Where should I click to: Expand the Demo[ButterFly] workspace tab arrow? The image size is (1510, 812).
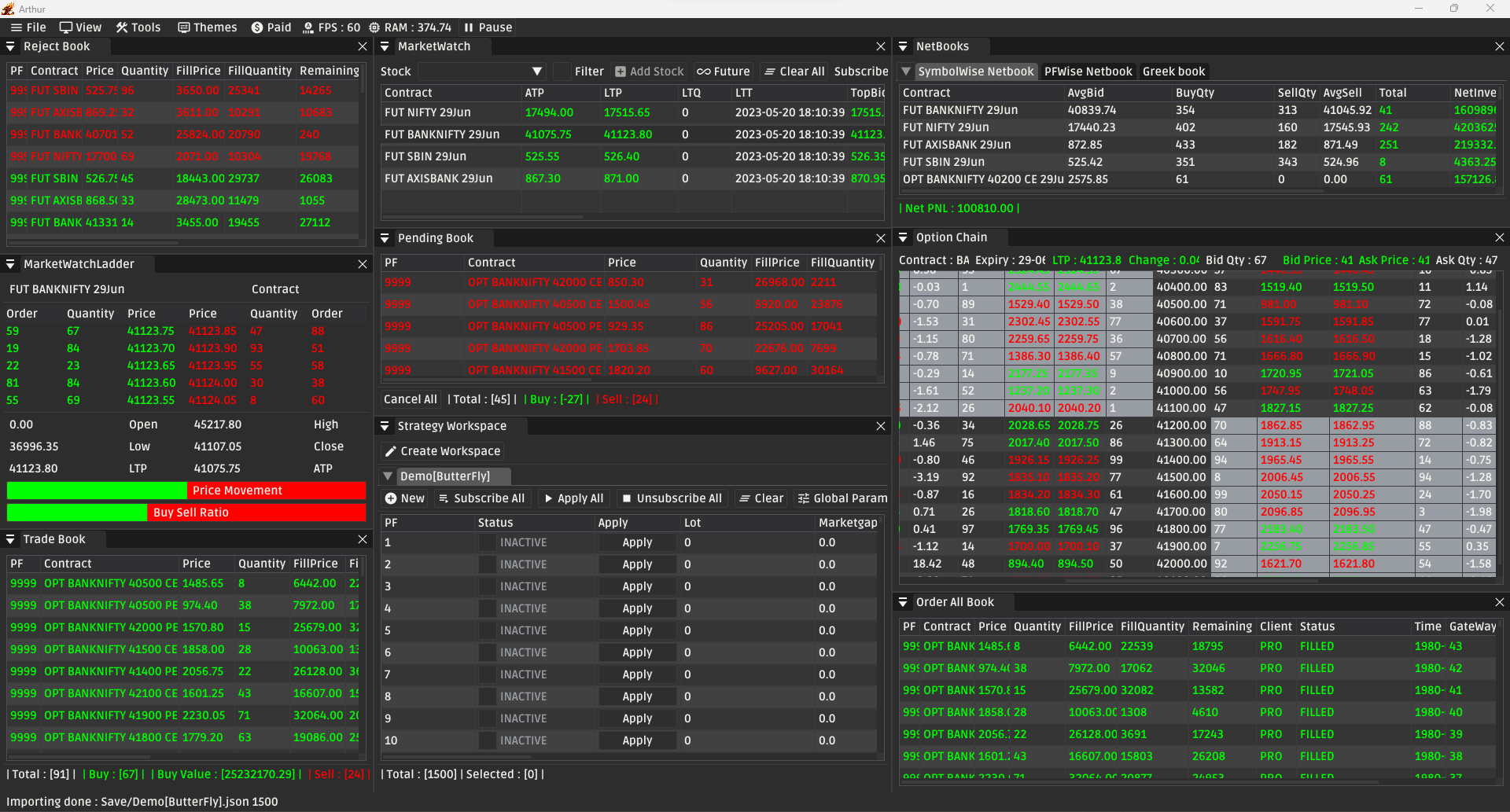[388, 476]
